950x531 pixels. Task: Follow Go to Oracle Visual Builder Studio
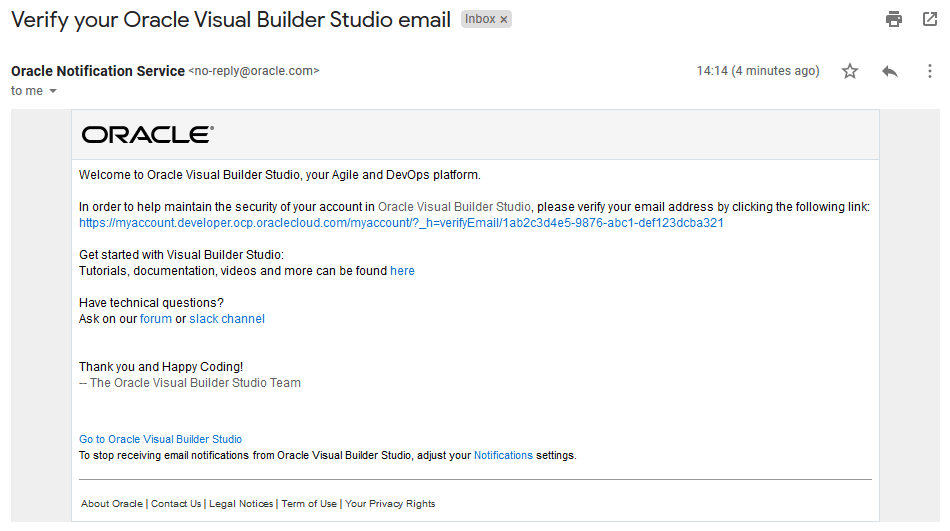click(161, 439)
